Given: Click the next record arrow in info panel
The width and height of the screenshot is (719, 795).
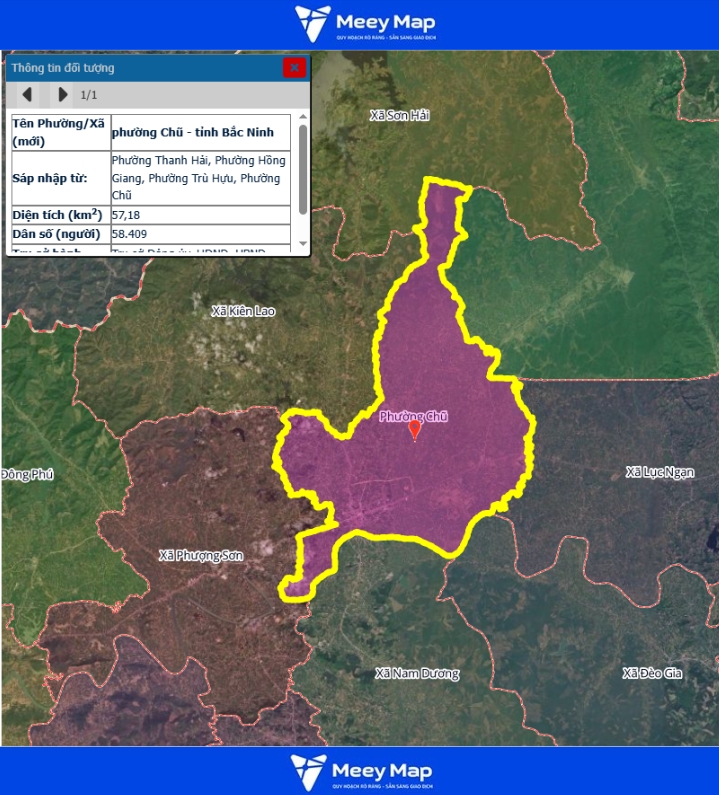Looking at the screenshot, I should (62, 94).
